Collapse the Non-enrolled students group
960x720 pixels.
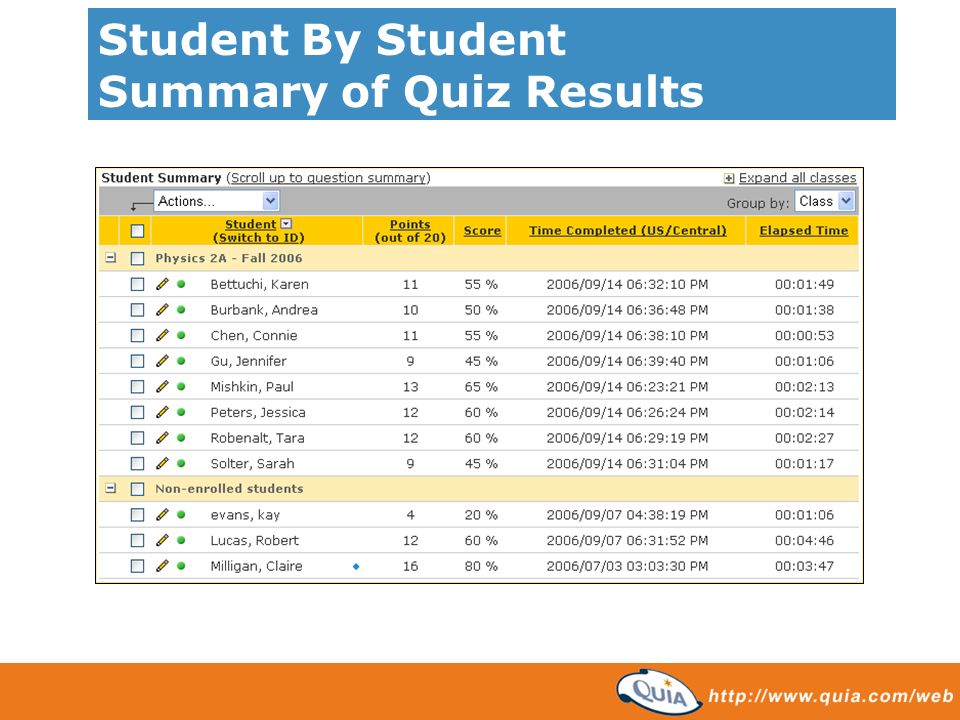click(x=110, y=489)
